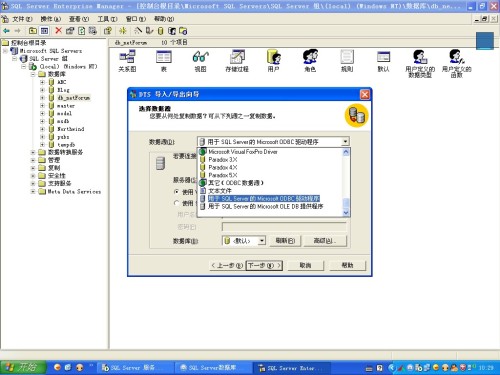500x375 pixels.
Task: Click the up-one-level folder toolbar icon
Action: coord(33,31)
